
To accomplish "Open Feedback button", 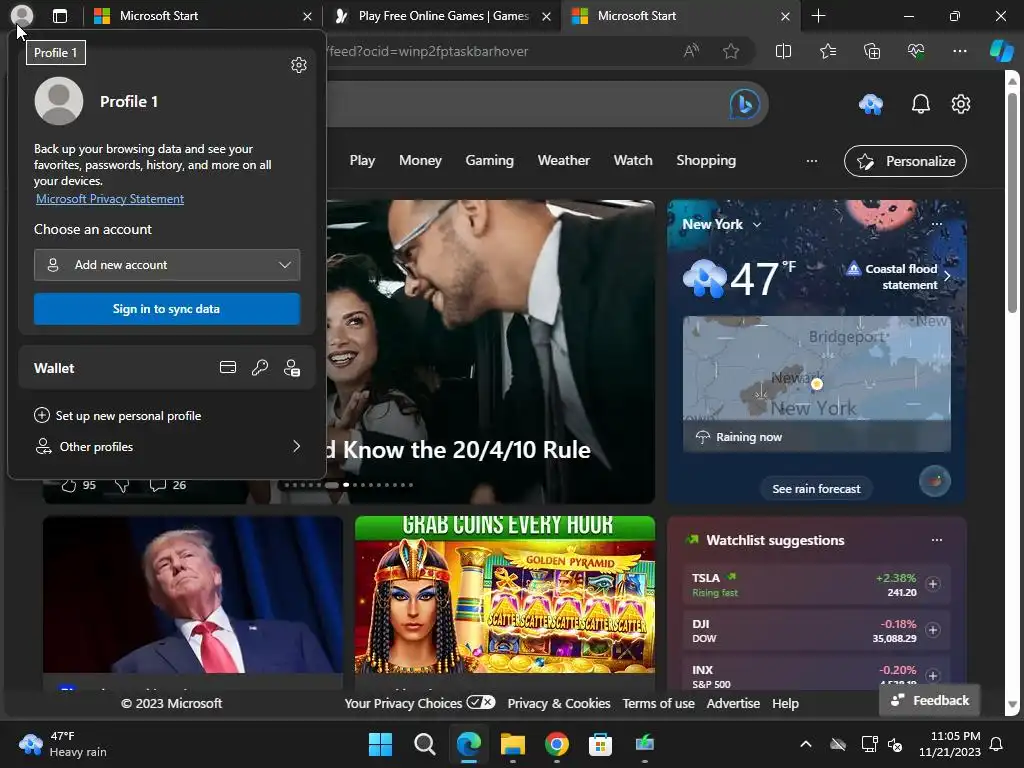I will [930, 700].
